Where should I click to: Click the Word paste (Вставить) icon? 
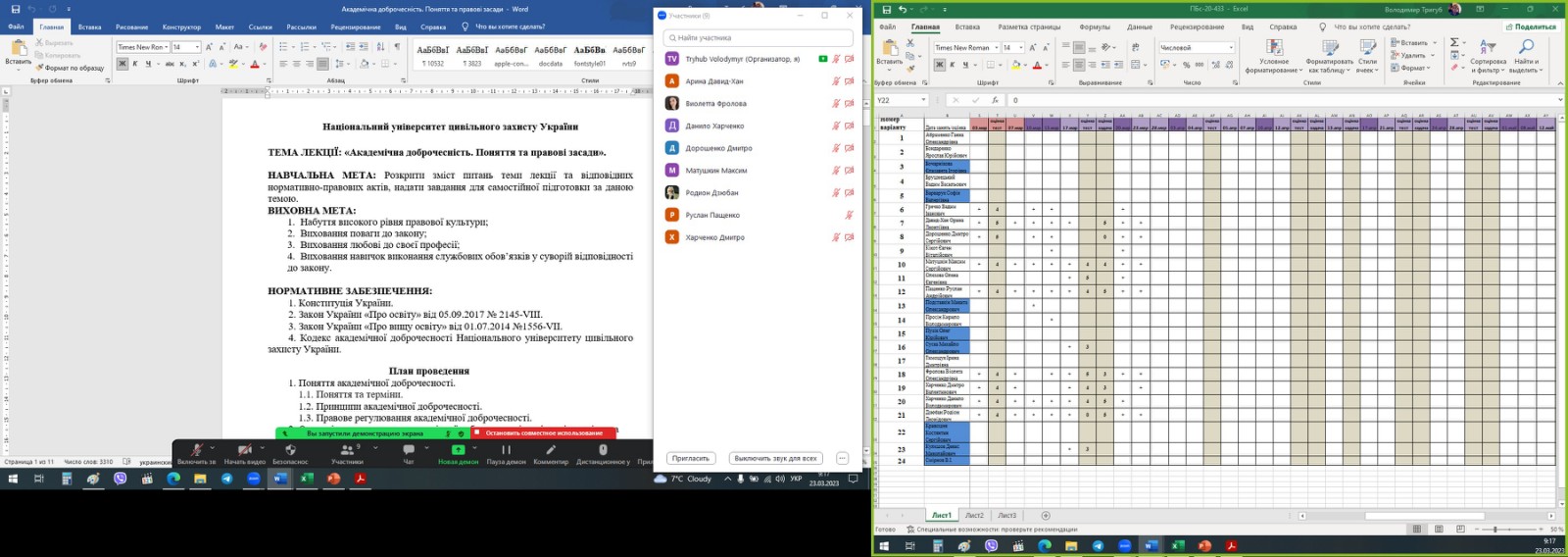pos(18,49)
